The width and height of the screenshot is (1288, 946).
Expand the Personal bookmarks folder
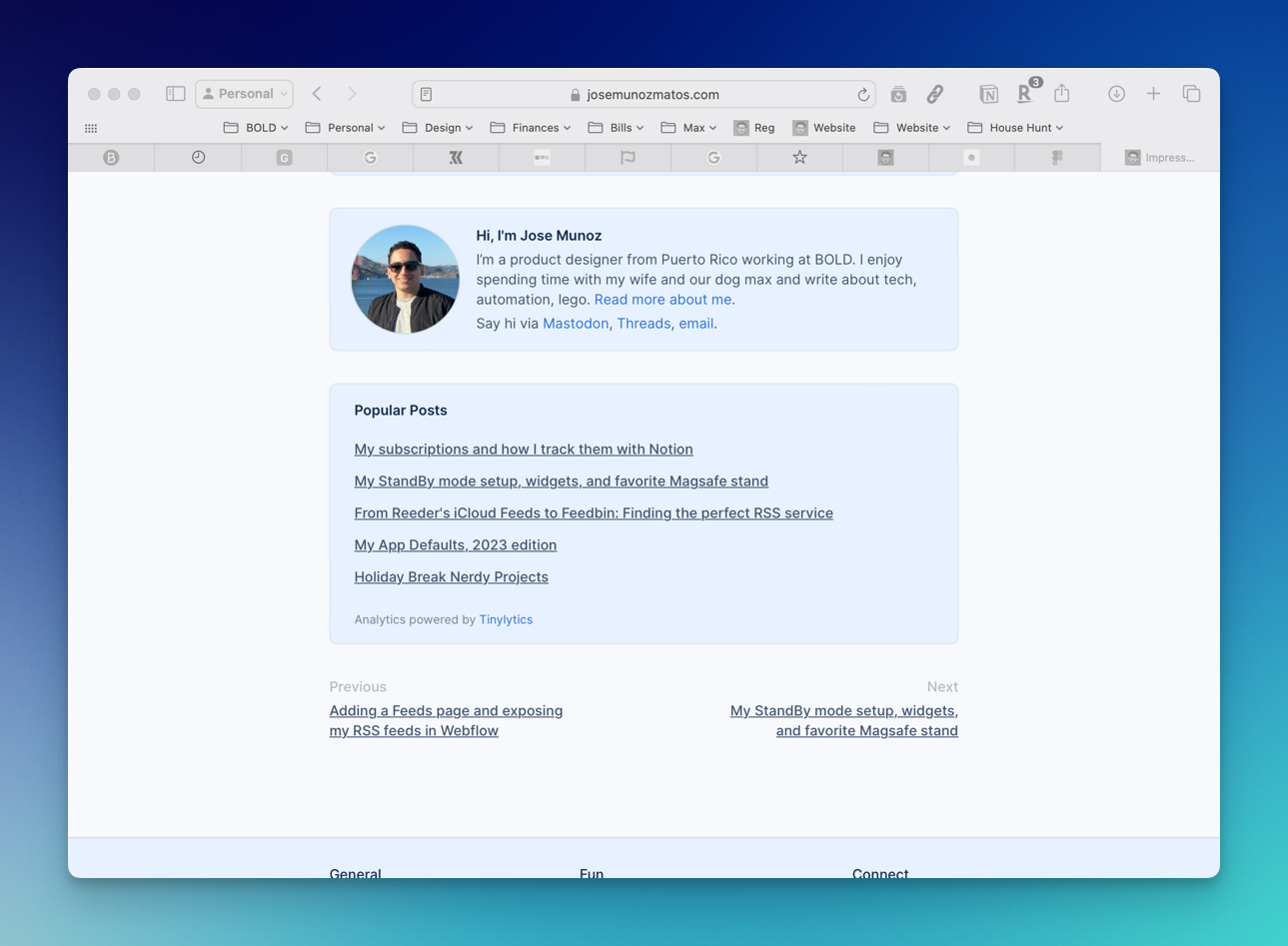point(345,128)
